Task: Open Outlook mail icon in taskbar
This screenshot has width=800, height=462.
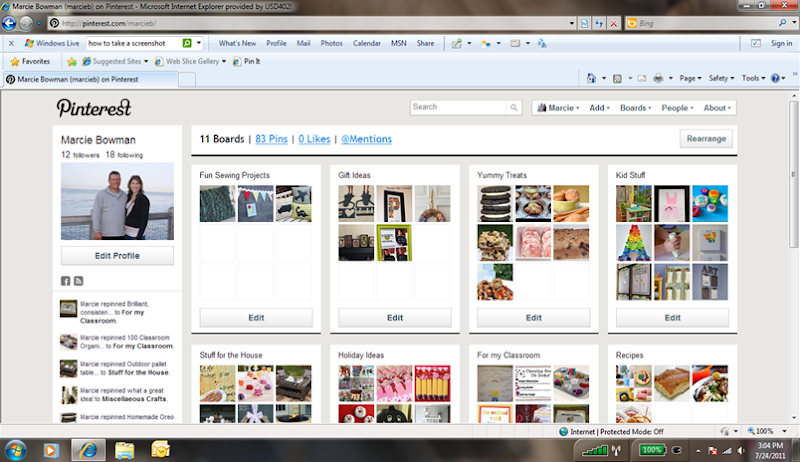Action: 160,450
